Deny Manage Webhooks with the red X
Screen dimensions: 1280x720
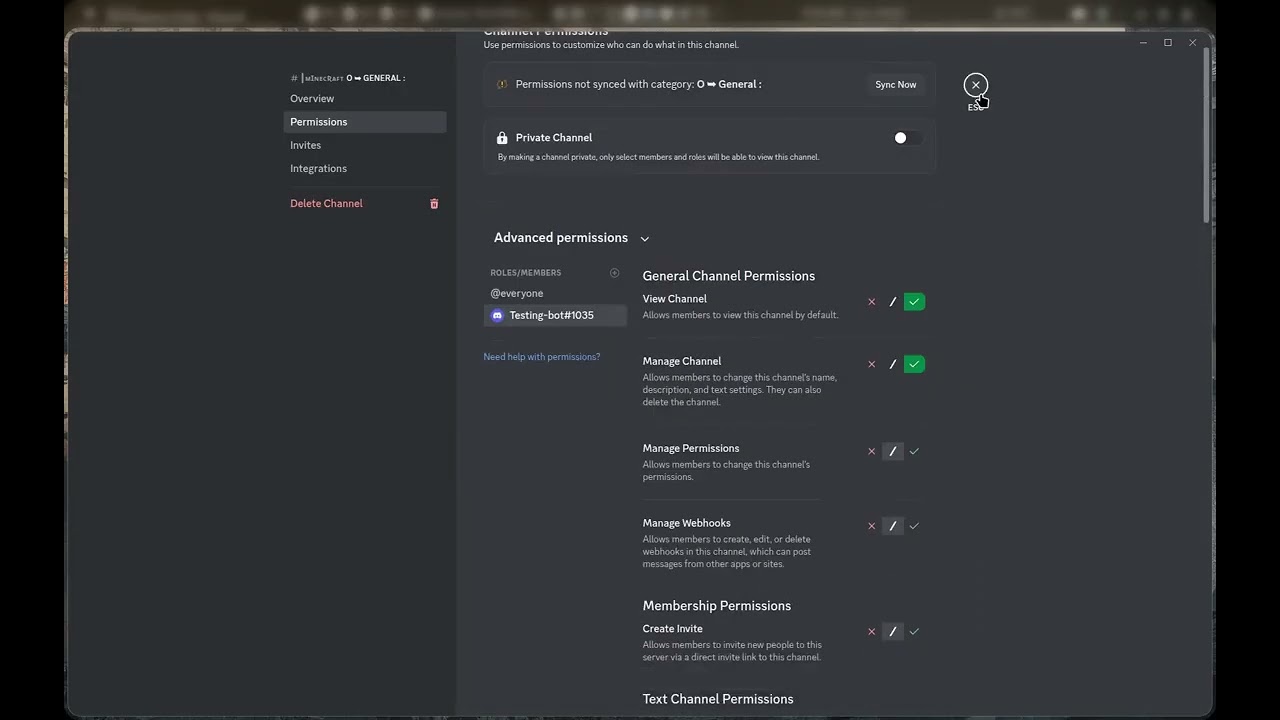pos(871,526)
